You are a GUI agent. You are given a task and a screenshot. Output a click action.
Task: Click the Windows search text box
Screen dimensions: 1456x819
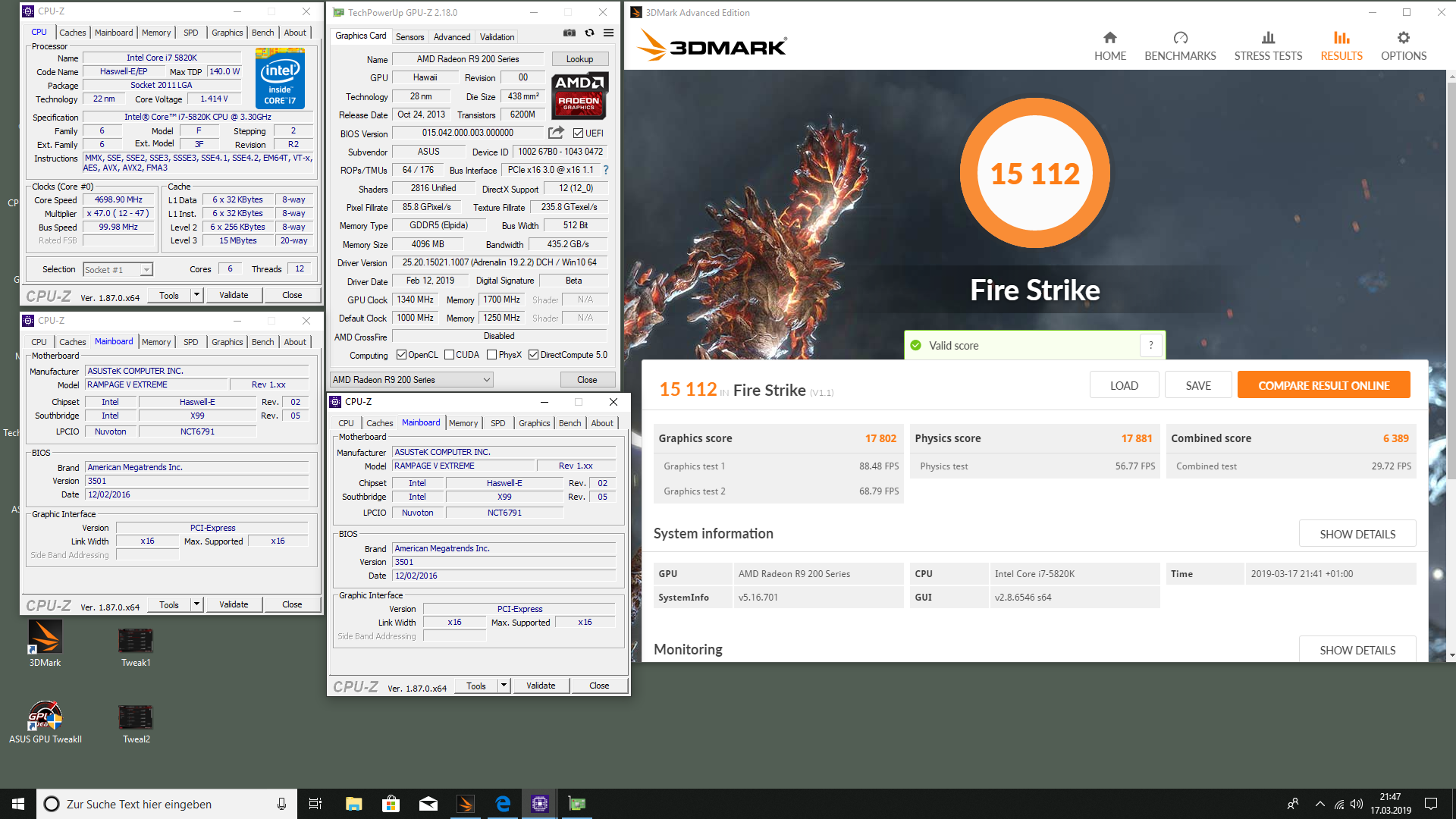coord(167,804)
